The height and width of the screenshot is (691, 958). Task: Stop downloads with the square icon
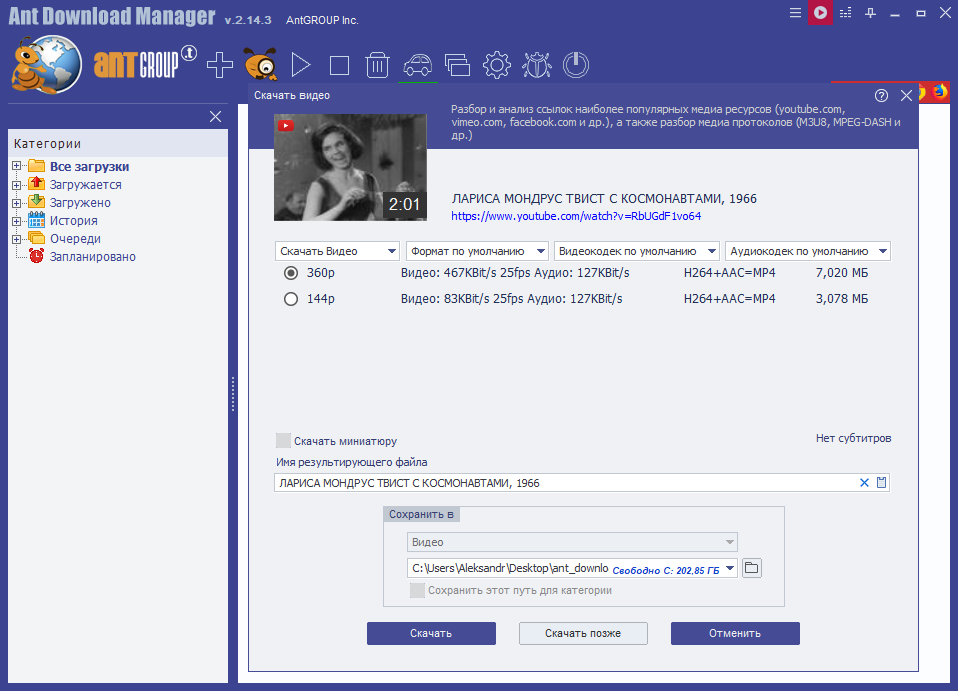[x=339, y=65]
